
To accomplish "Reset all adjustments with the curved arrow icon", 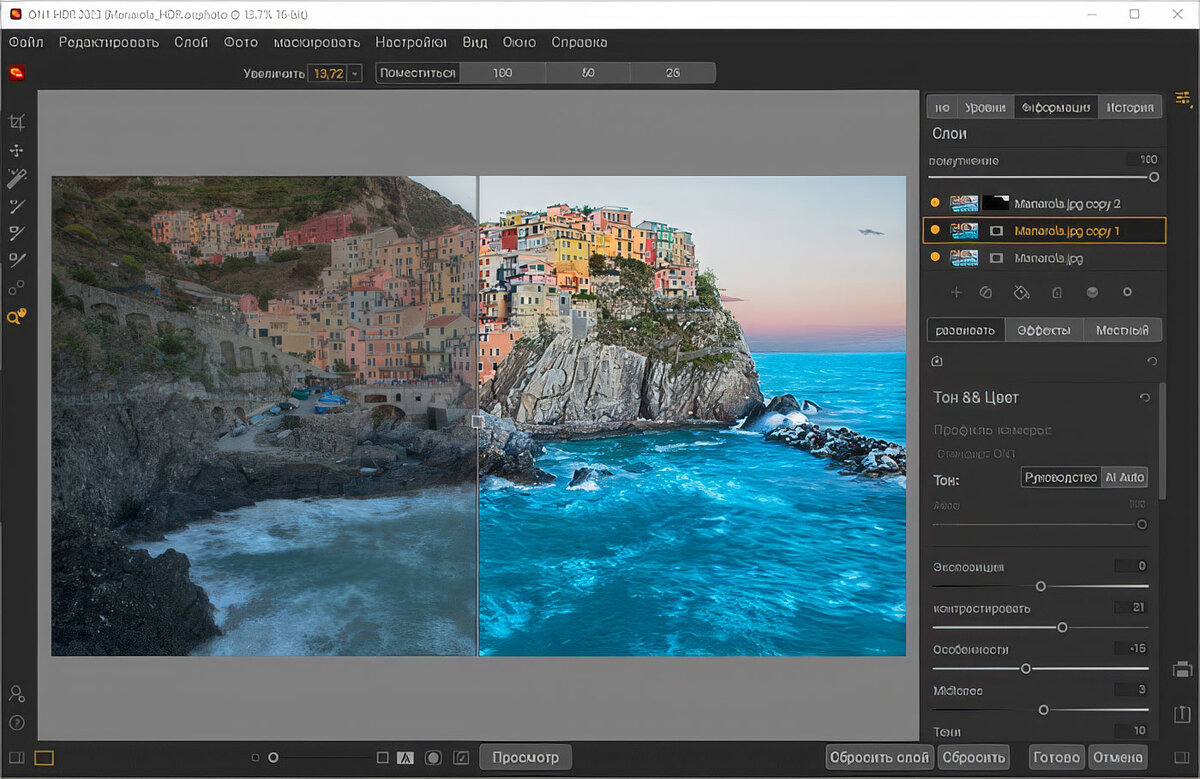I will coord(1152,361).
